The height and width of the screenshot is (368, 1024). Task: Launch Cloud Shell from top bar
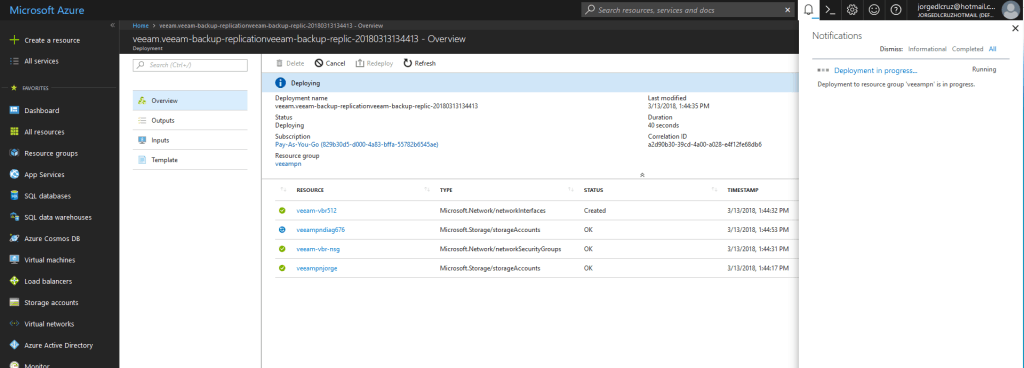(830, 10)
